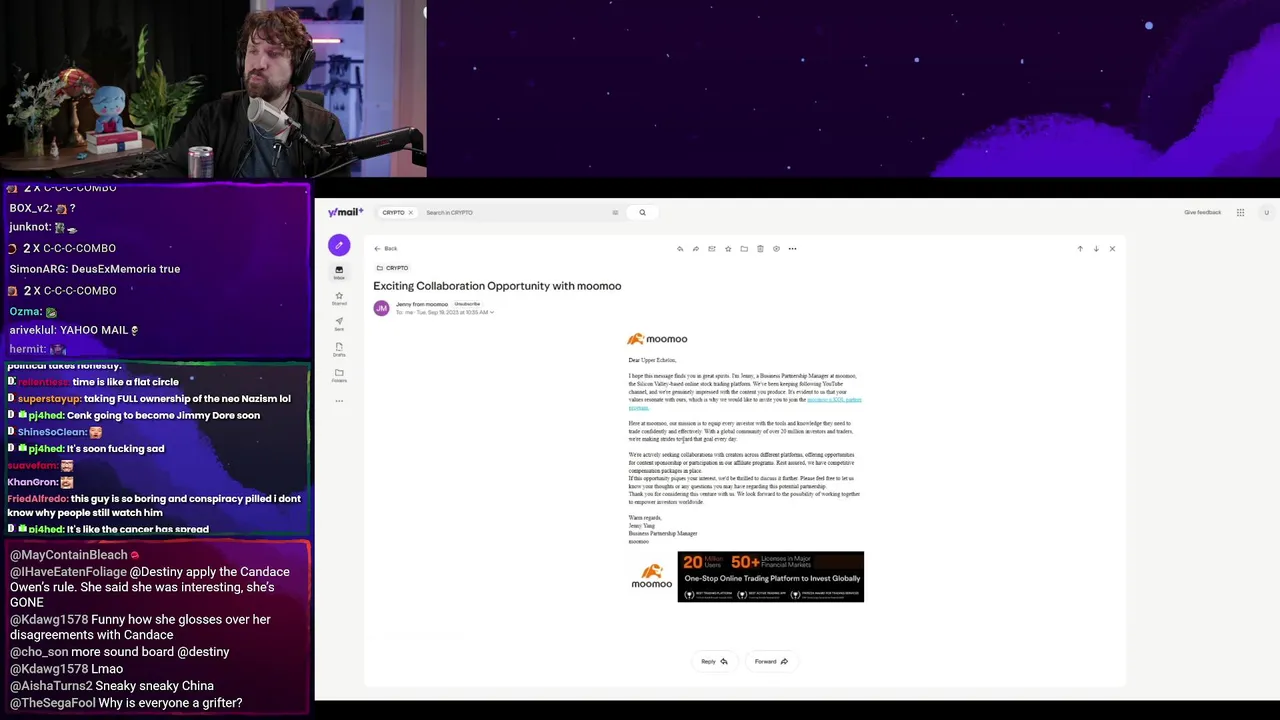Screen dimensions: 1280x720
Task: Click @AishaTurns2 Sneaky sneaky China message
Action: [112, 686]
